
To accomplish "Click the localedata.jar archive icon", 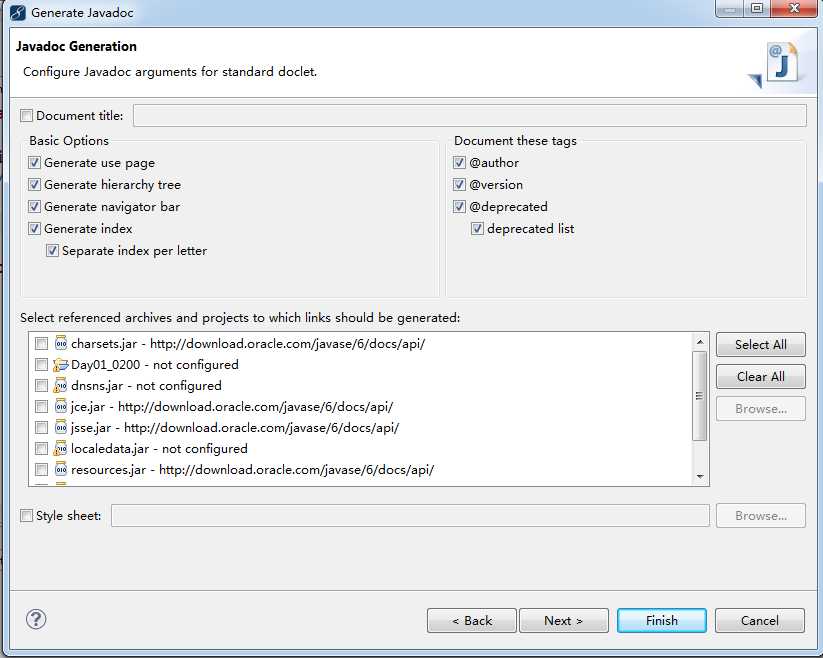I will pos(61,448).
